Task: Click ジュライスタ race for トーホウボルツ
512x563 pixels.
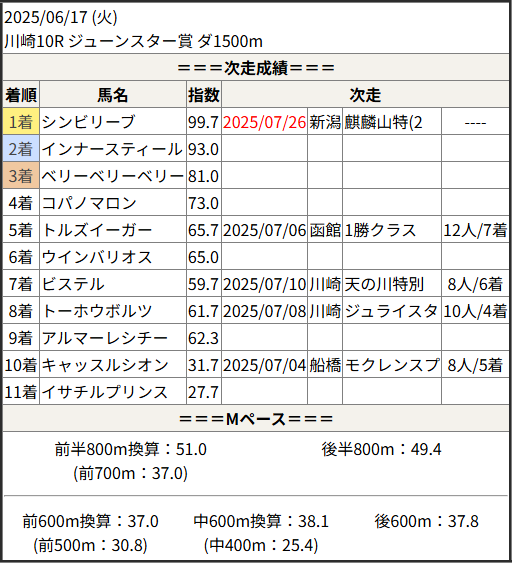Action: pyautogui.click(x=391, y=311)
